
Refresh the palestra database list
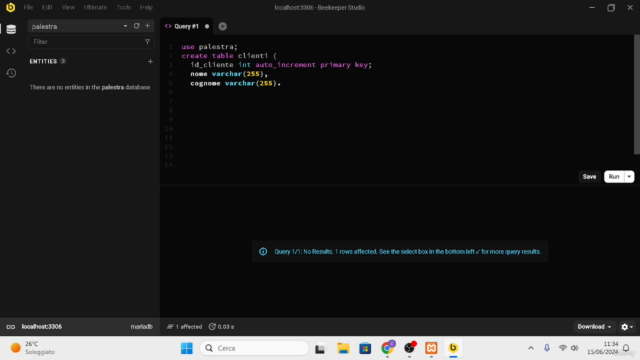click(136, 26)
